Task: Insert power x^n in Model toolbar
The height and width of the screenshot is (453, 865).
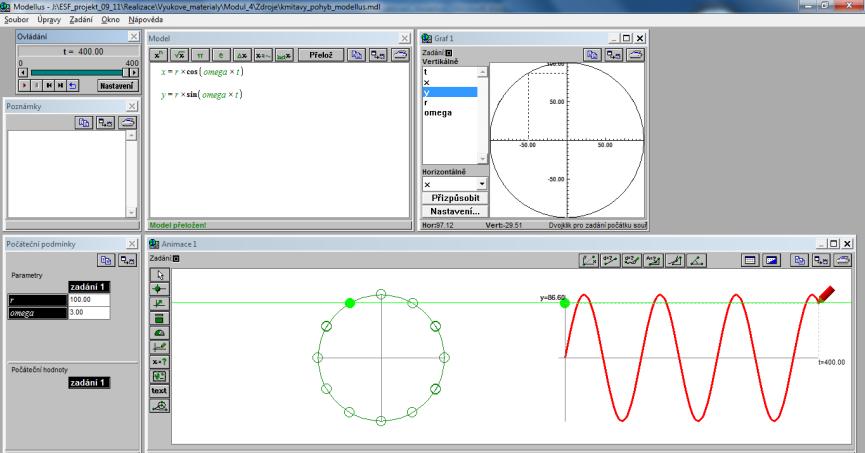Action: pos(158,55)
